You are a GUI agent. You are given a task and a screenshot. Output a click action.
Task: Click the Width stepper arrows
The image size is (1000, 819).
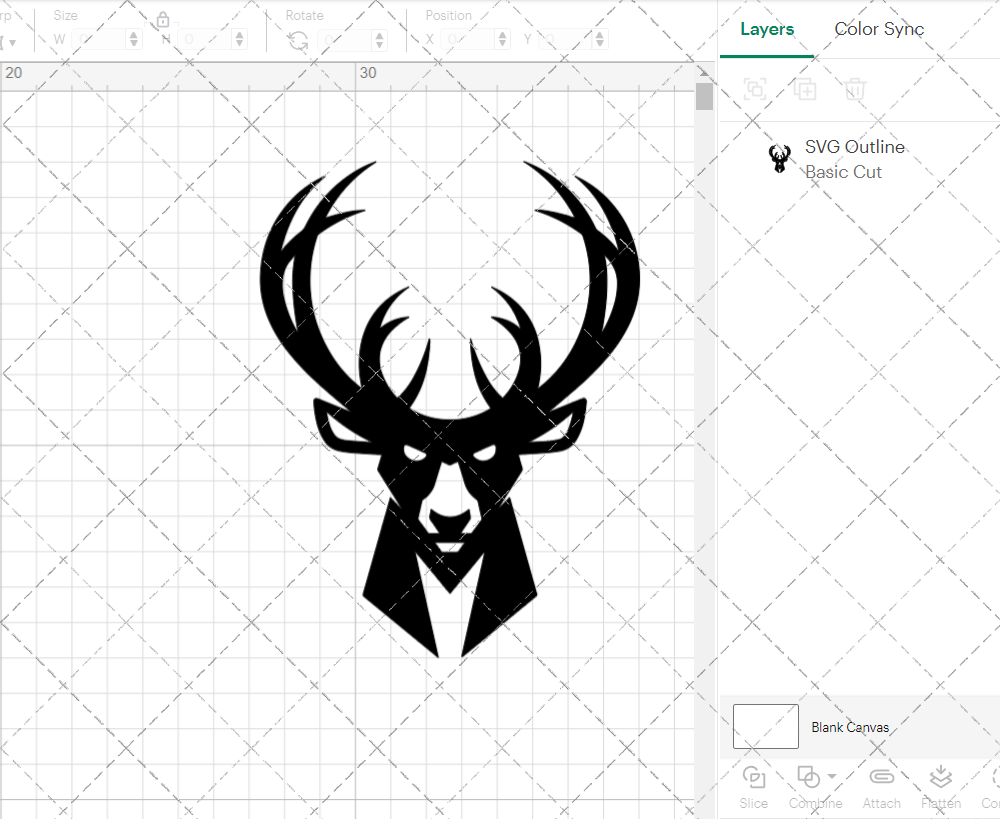tap(133, 40)
